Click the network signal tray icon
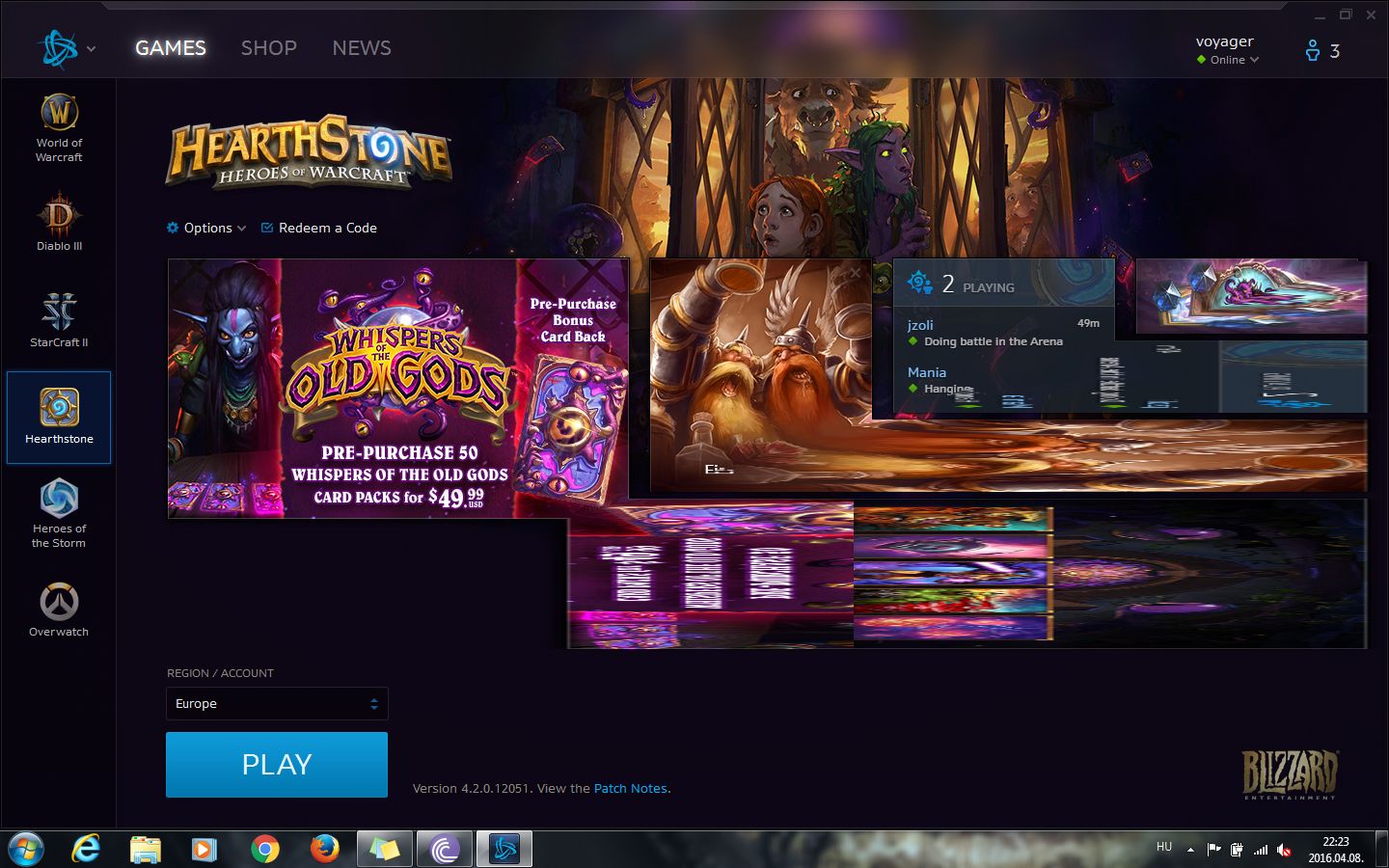The width and height of the screenshot is (1389, 868). coord(1261,850)
